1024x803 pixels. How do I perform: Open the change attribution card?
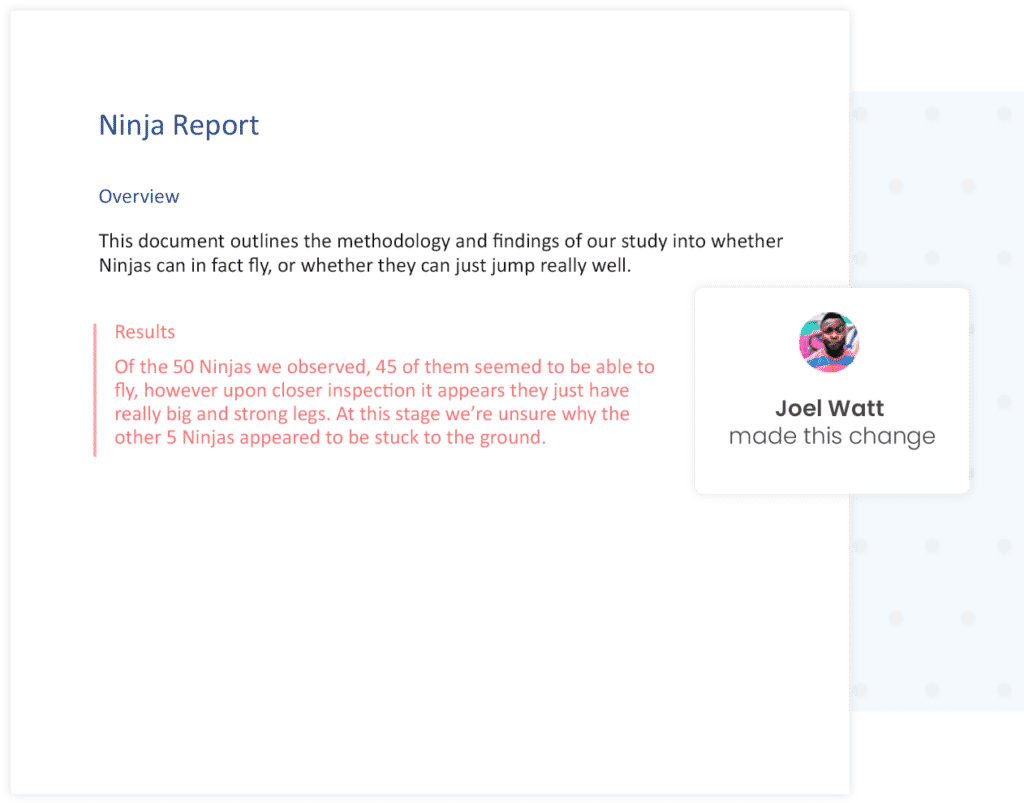click(830, 390)
